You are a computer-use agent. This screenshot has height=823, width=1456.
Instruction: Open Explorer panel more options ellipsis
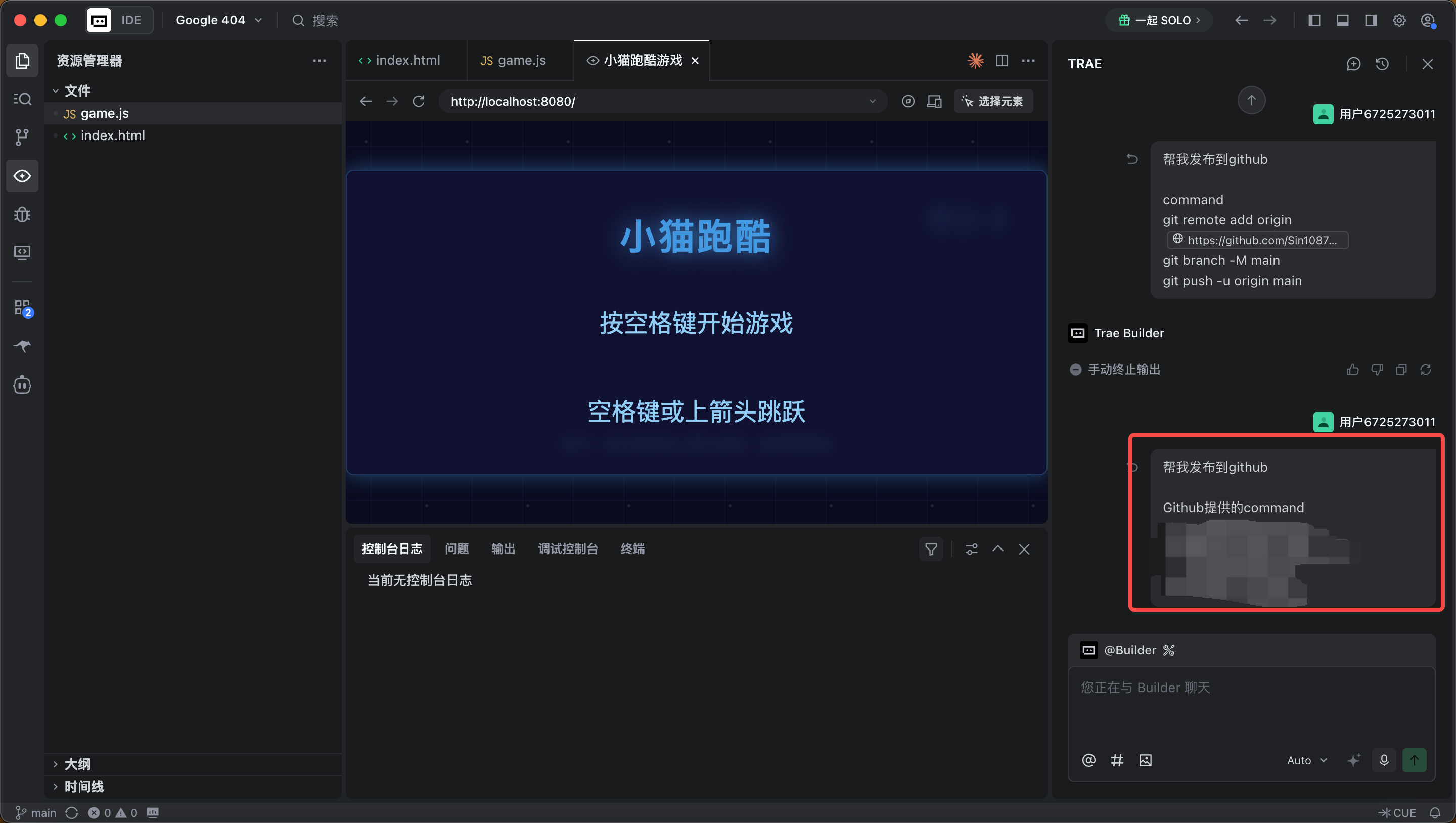click(320, 61)
